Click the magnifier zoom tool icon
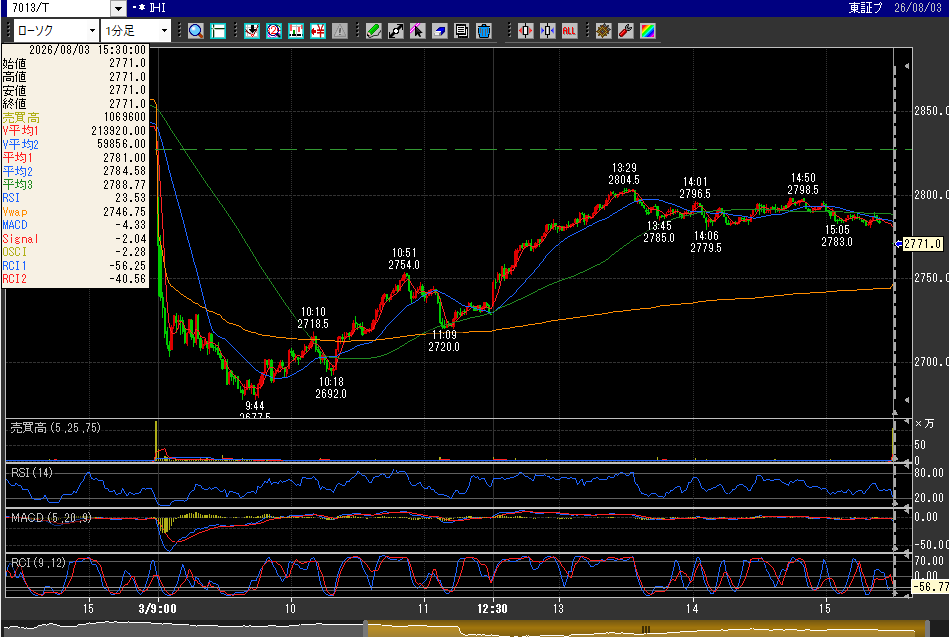949x637 pixels. [195, 31]
